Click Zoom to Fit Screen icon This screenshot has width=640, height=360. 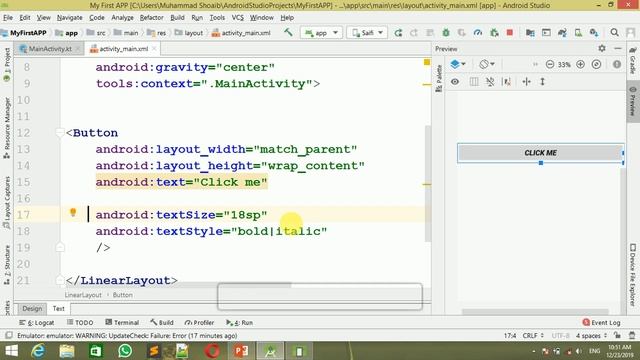coord(596,64)
